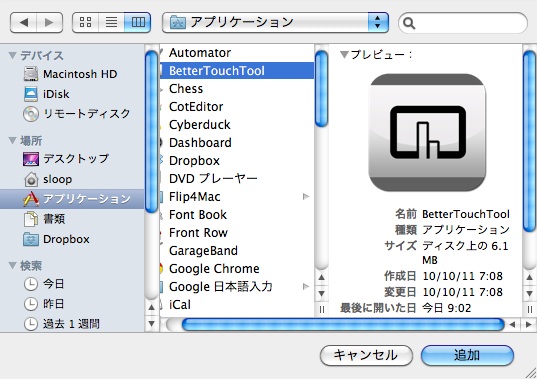Click the キャンセル button
The width and height of the screenshot is (537, 379).
[x=366, y=355]
